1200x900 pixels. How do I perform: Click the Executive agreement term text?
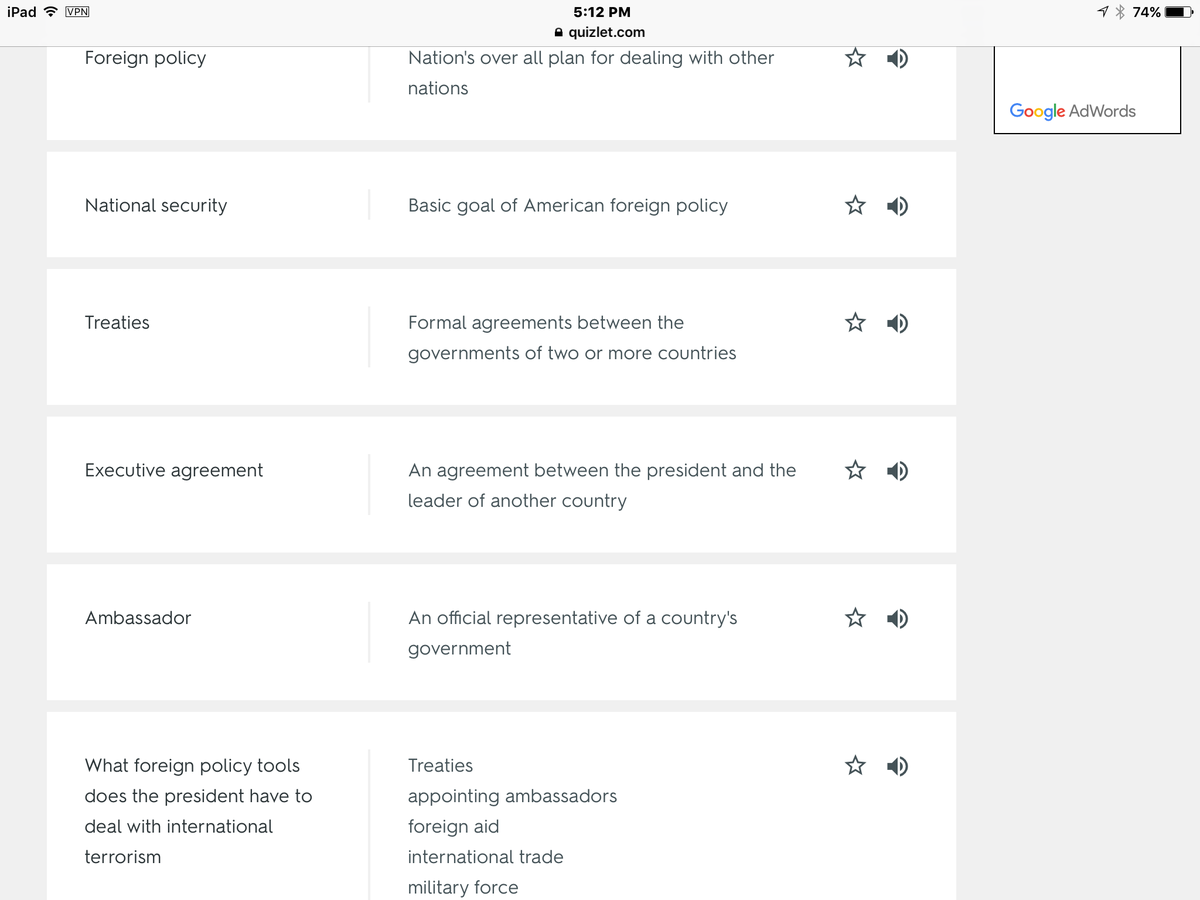coord(174,471)
